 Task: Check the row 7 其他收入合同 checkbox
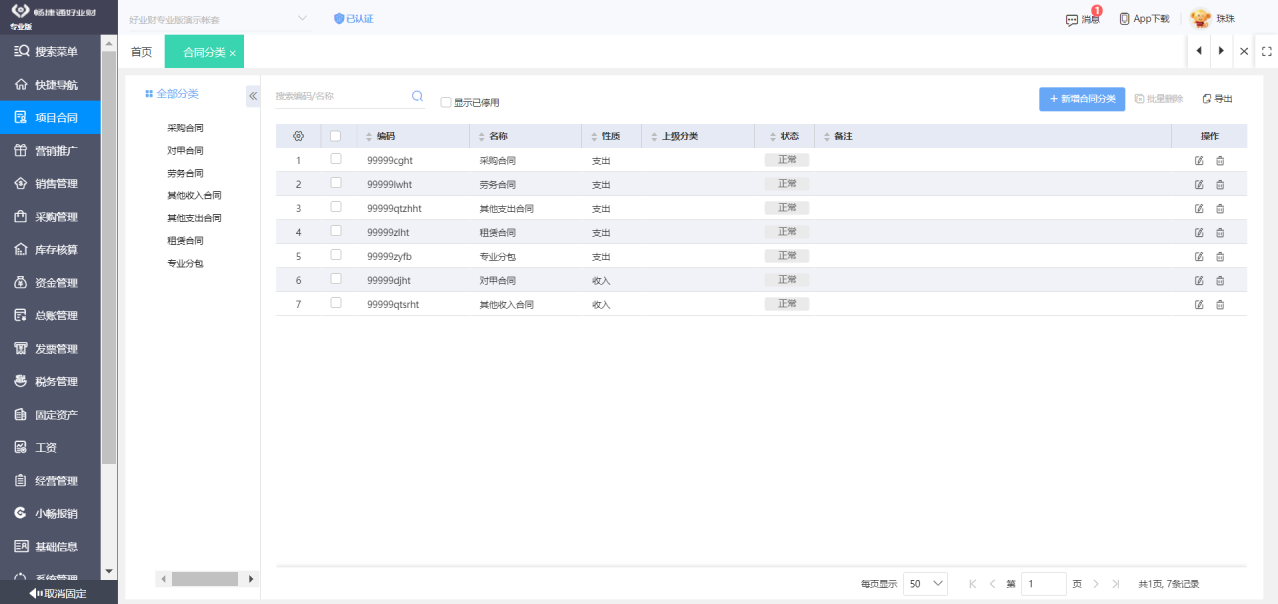336,303
